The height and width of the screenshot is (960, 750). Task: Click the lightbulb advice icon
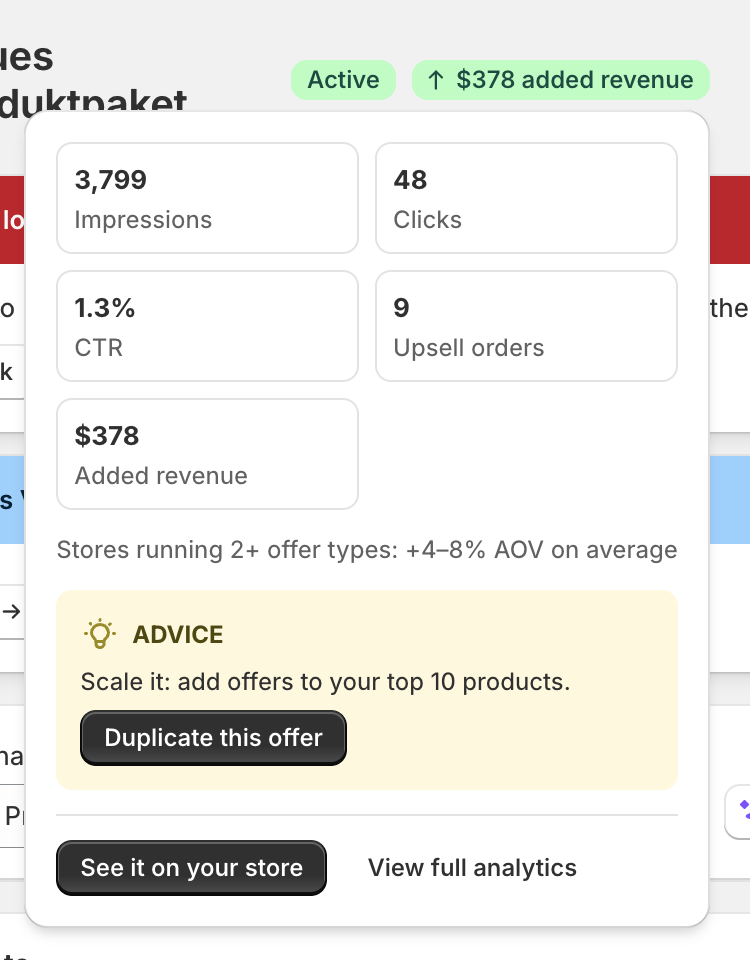pyautogui.click(x=100, y=634)
